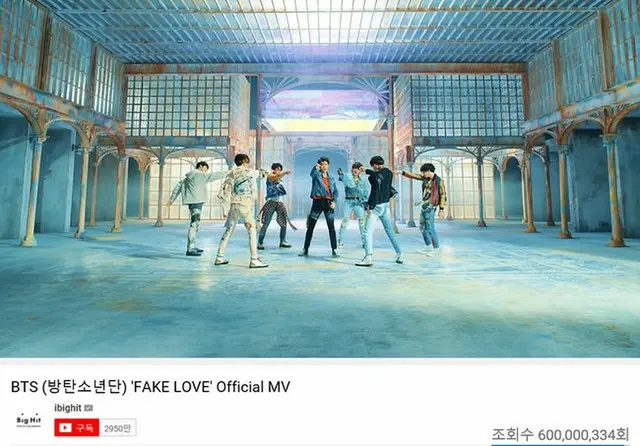This screenshot has height=446, width=640.
Task: Click the 2950만 subscriber count box
Action: [x=118, y=428]
